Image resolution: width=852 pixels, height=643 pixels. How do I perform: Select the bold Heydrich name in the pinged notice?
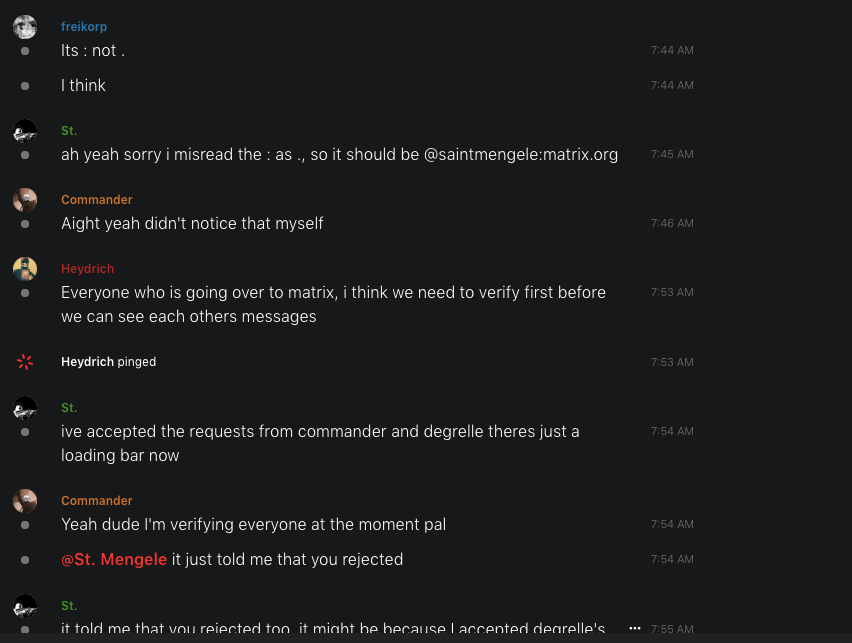[x=87, y=362]
